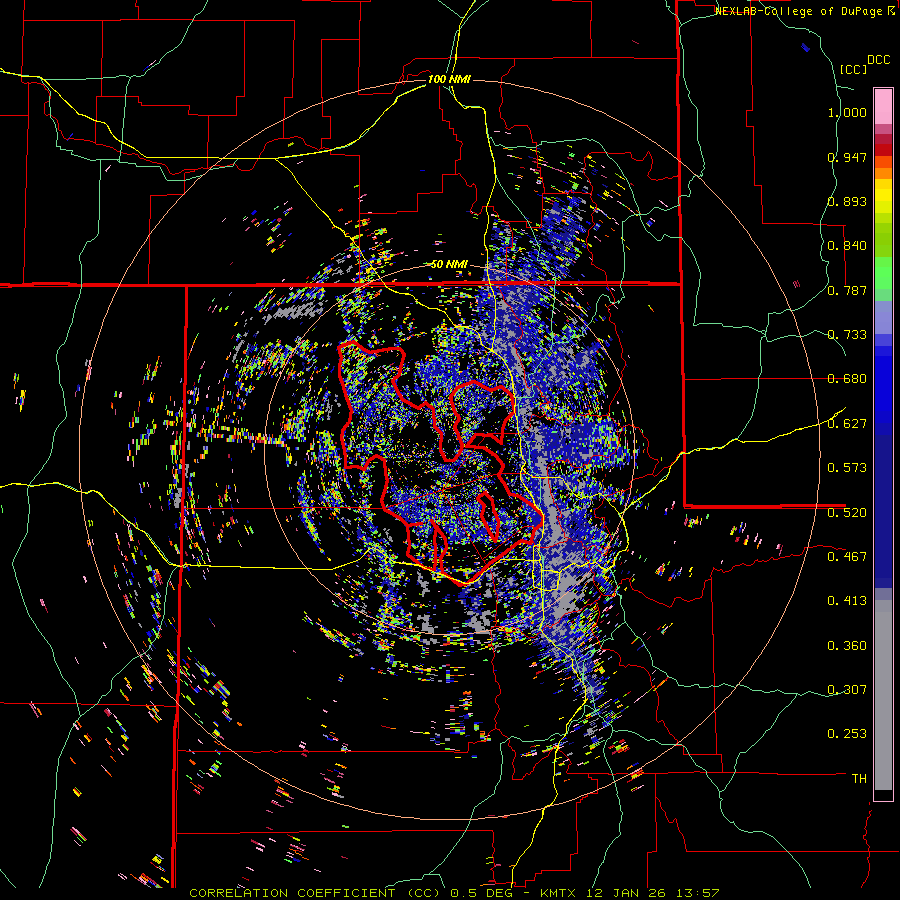Select the 0.307 legend value
The height and width of the screenshot is (900, 900).
point(847,689)
